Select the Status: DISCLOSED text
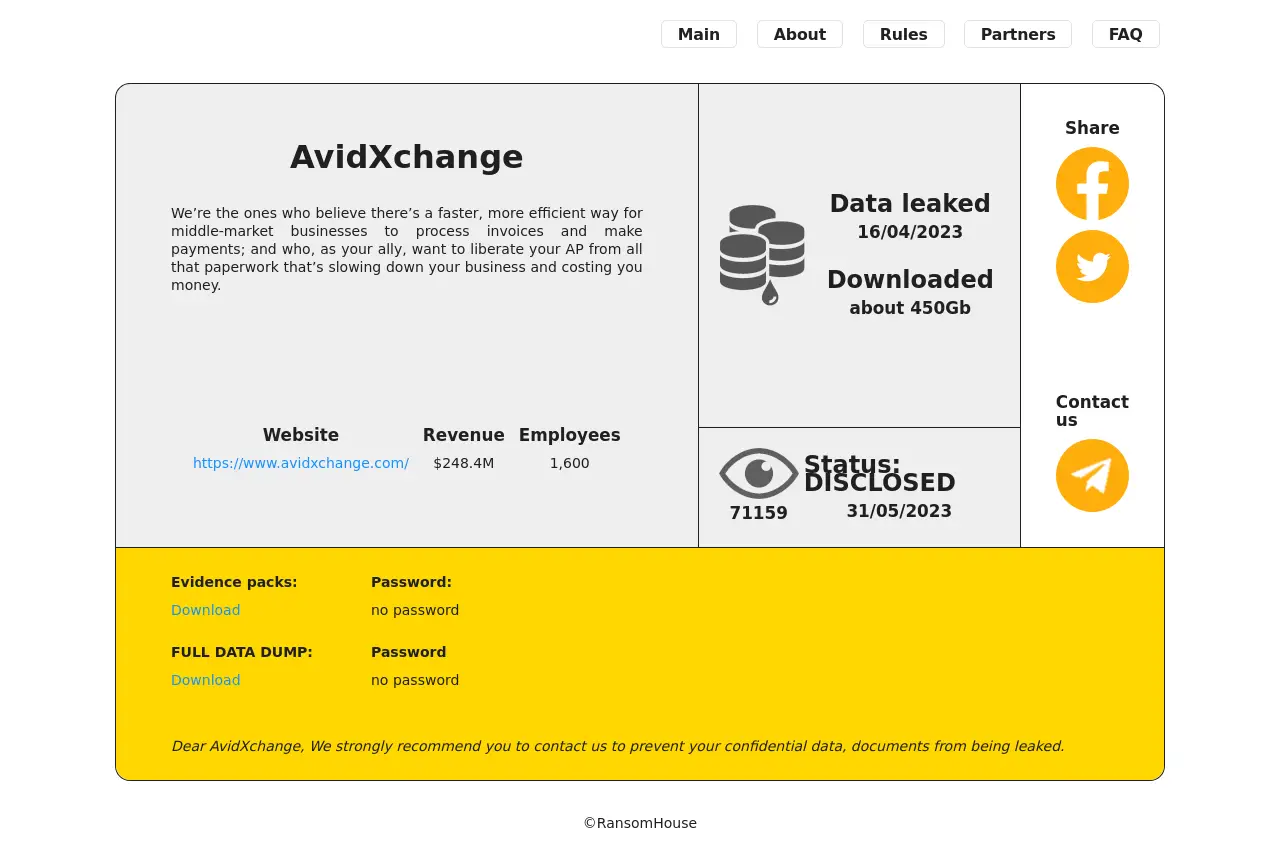 (879, 474)
